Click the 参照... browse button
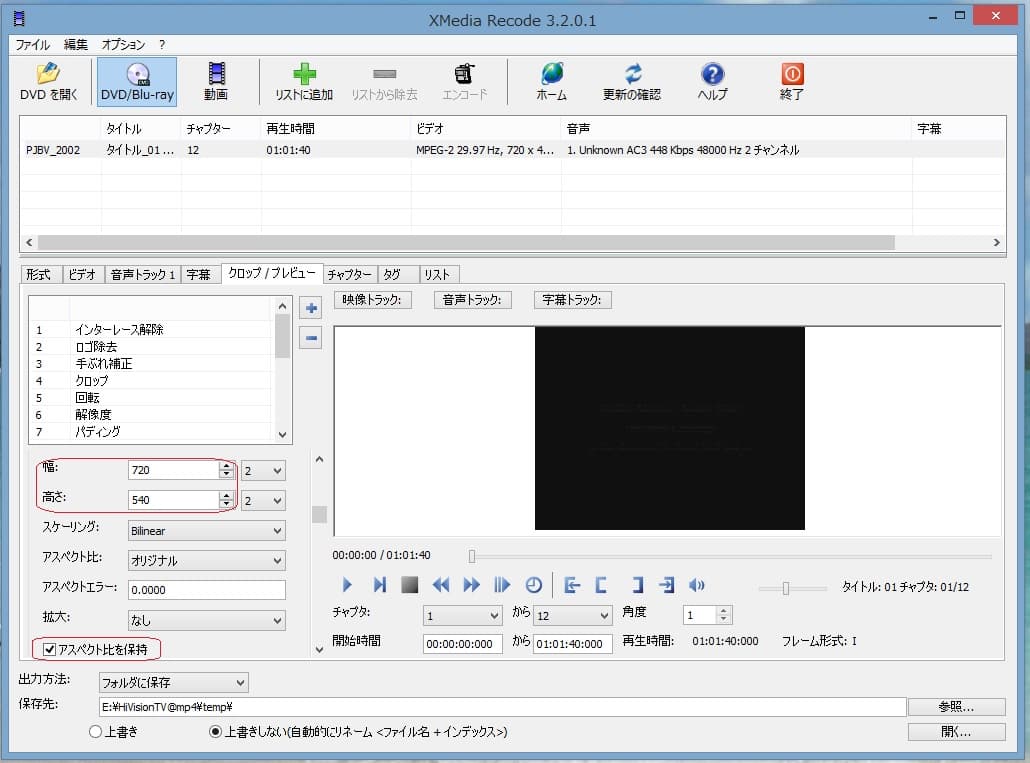The width and height of the screenshot is (1030, 763). coord(956,707)
